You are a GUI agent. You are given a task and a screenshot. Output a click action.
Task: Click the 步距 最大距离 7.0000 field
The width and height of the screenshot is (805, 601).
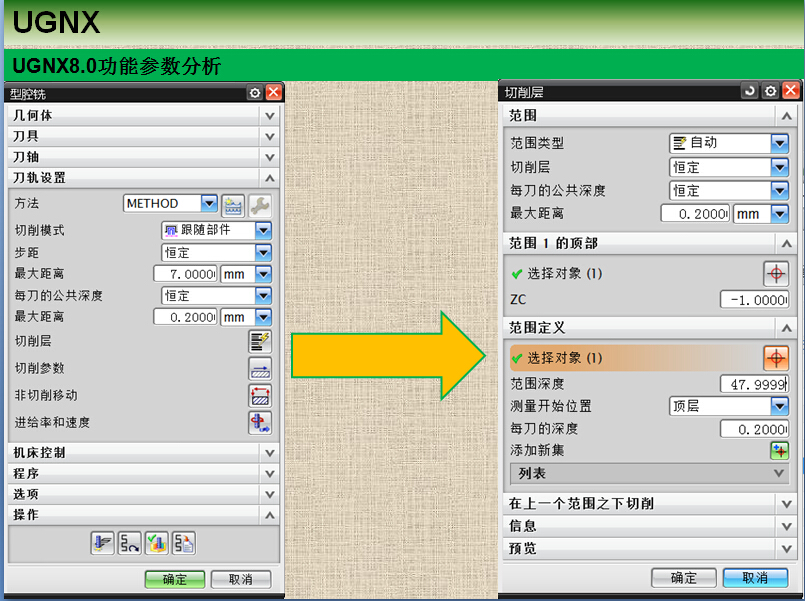[x=185, y=274]
